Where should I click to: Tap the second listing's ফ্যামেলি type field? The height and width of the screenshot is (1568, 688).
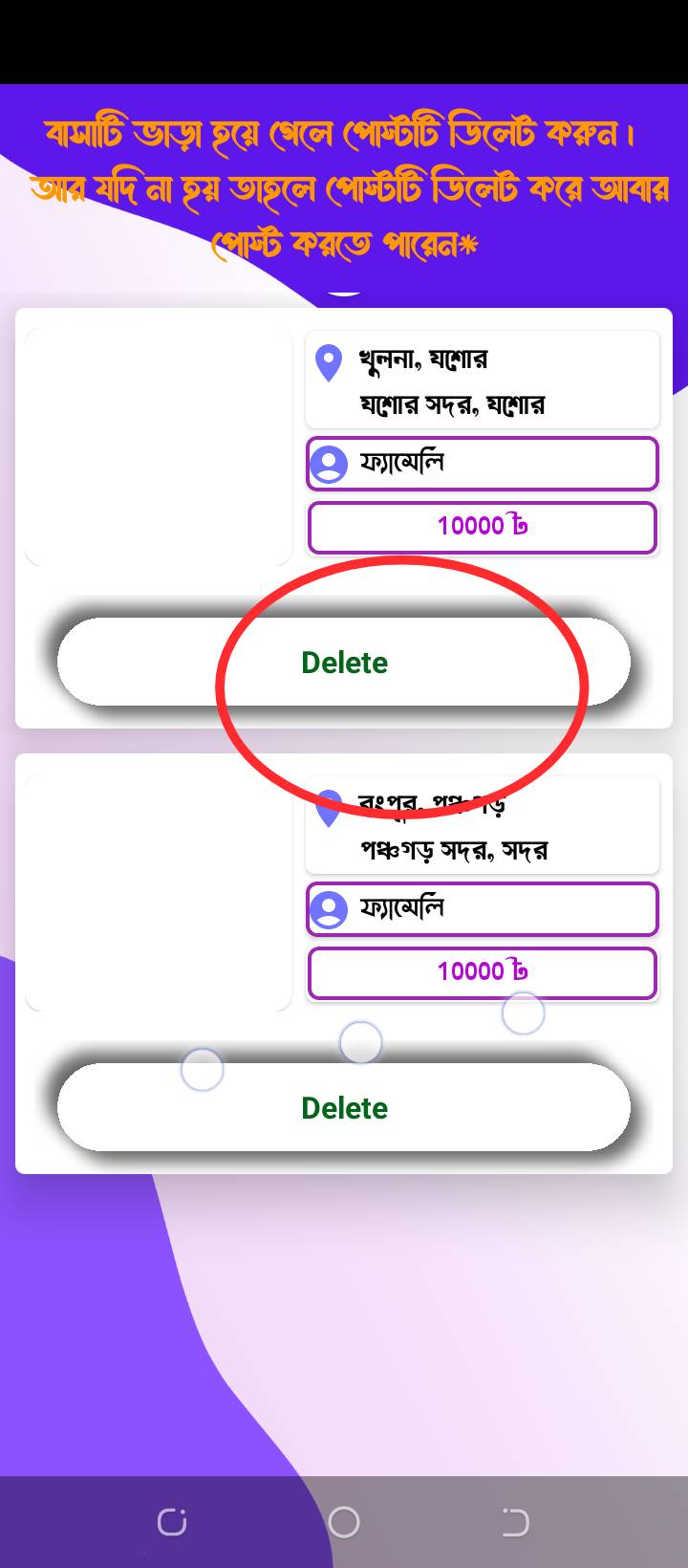pyautogui.click(x=483, y=909)
